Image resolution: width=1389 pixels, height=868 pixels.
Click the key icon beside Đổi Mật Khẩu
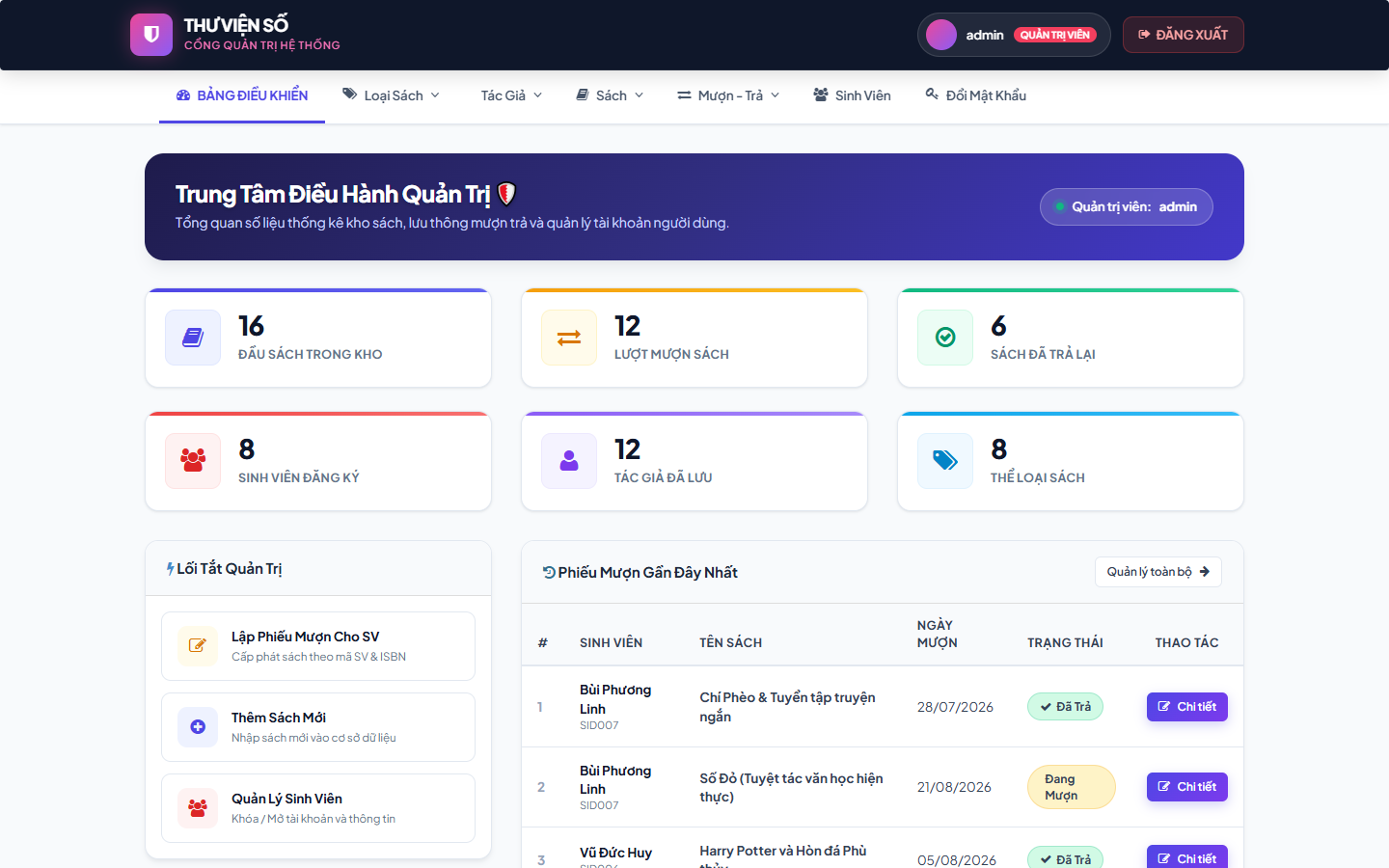(932, 95)
